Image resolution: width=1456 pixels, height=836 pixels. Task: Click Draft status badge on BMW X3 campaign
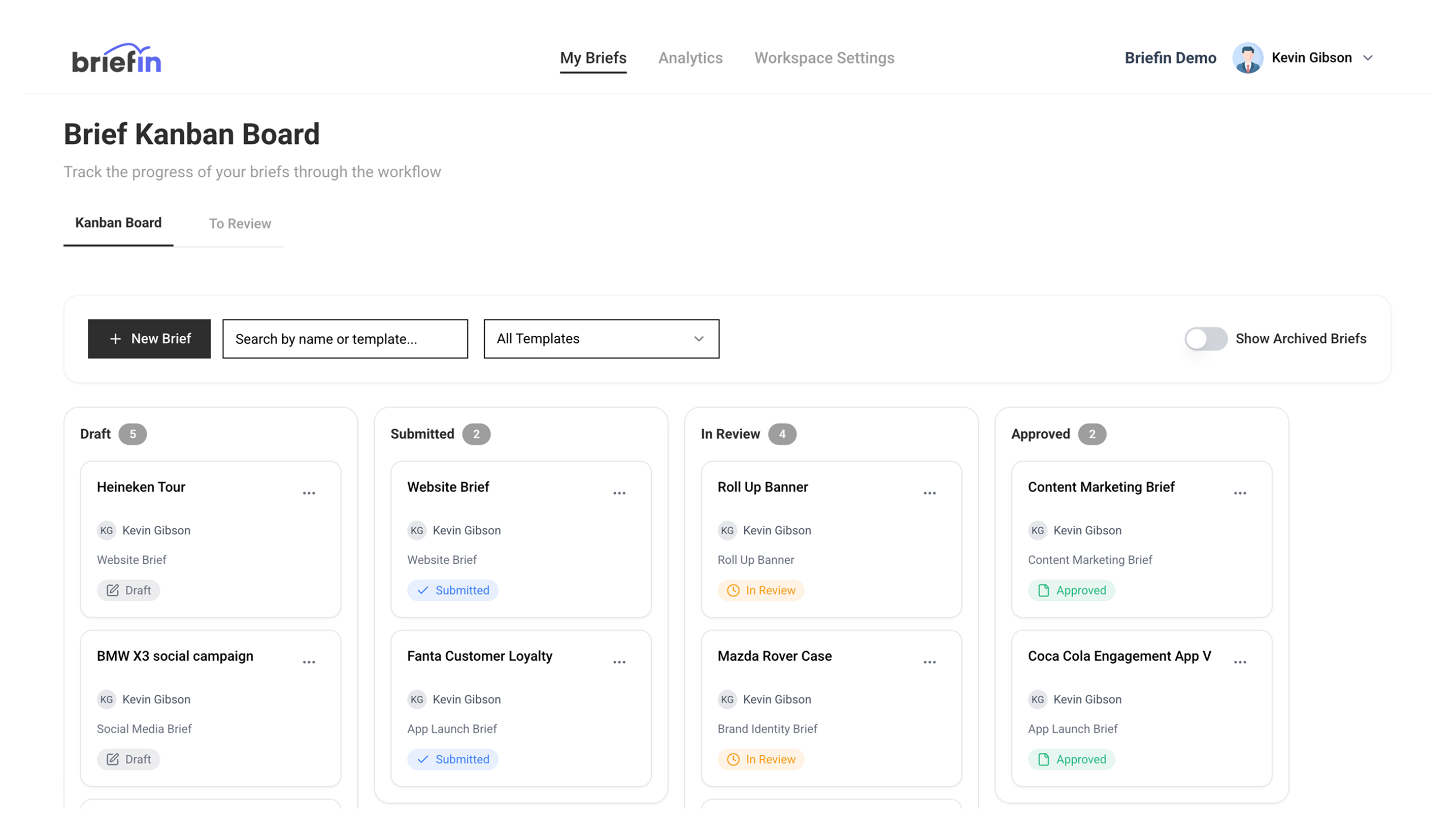tap(128, 759)
